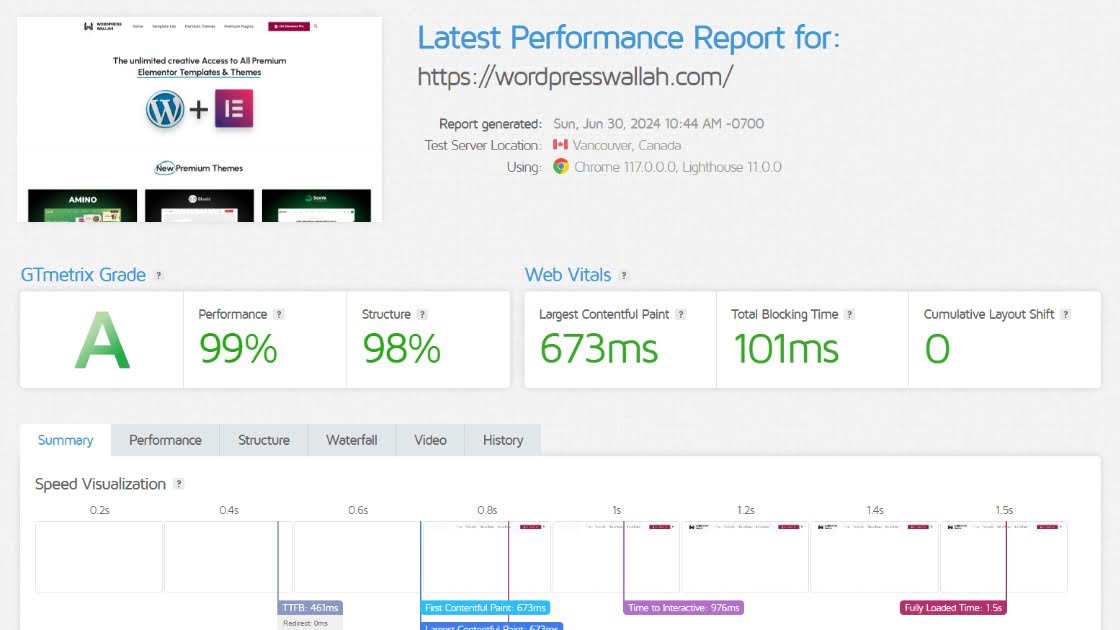This screenshot has height=630, width=1120.
Task: Open the Video tab
Action: tap(430, 440)
